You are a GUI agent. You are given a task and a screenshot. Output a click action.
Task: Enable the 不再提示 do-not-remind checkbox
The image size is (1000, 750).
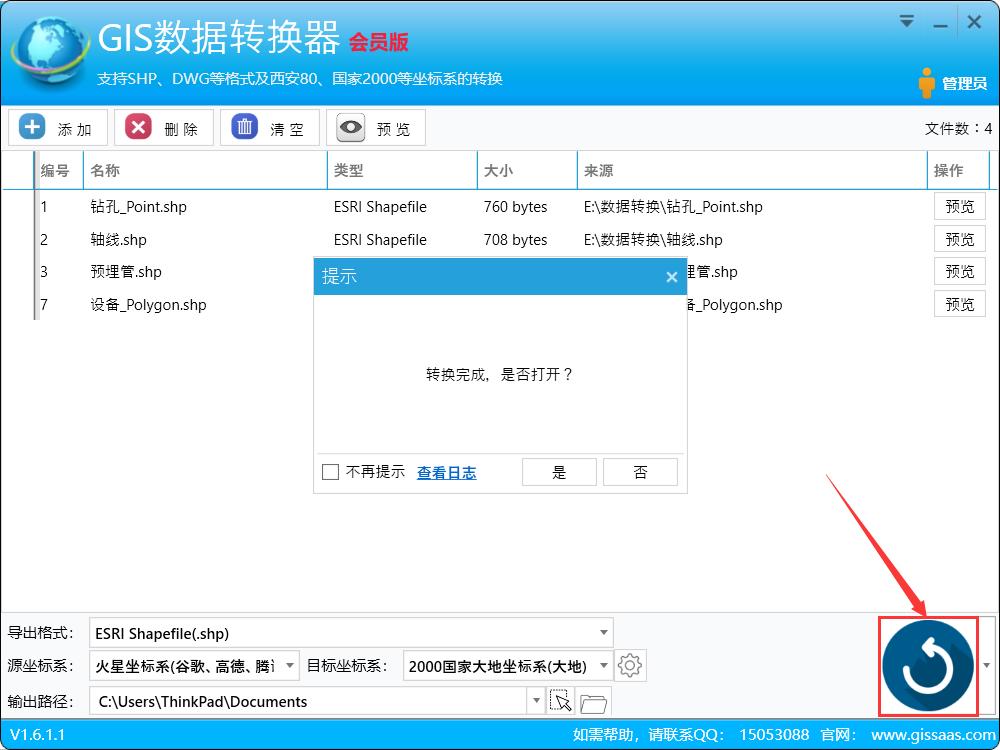pos(330,471)
